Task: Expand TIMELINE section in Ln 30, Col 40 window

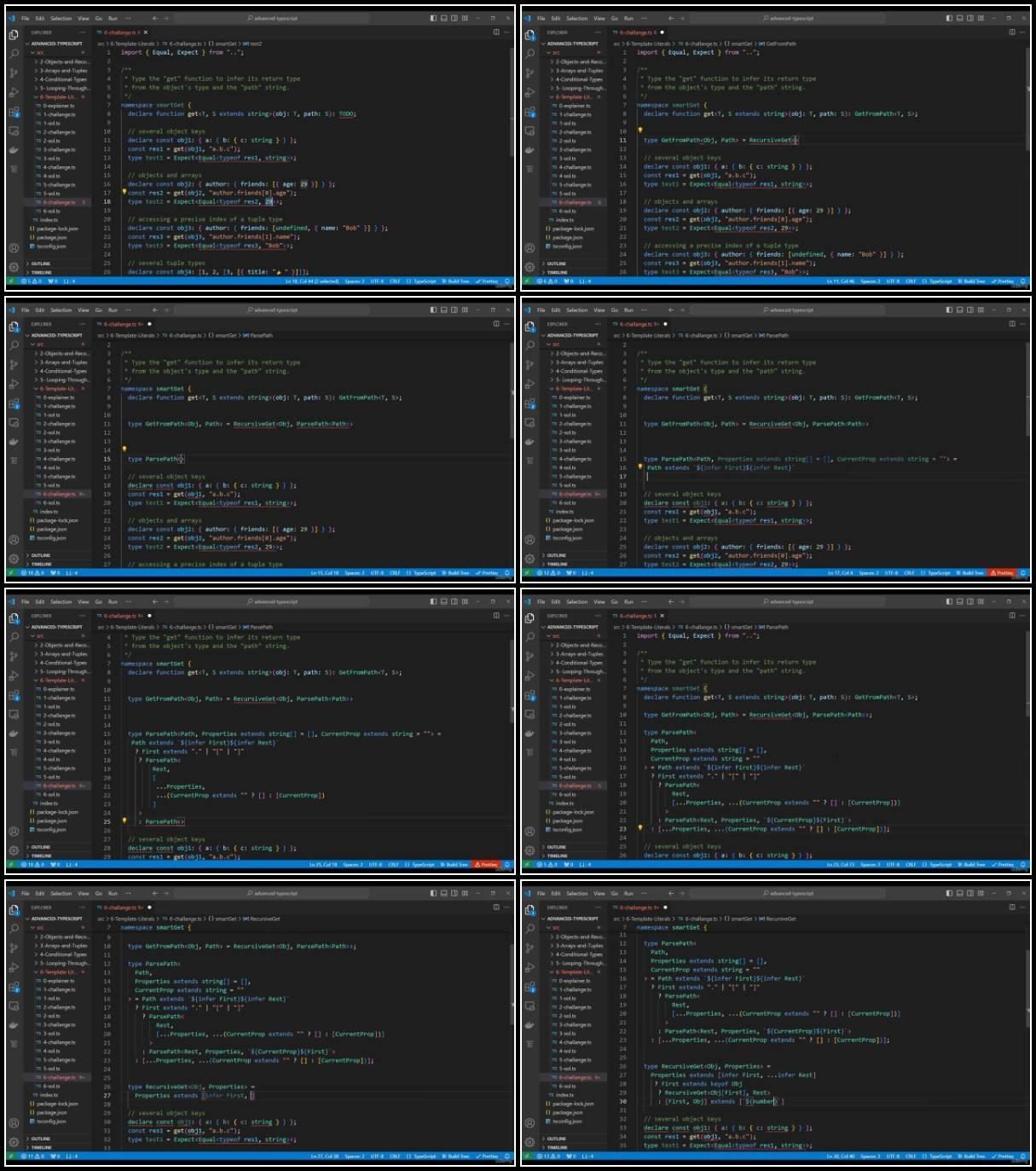Action: [x=575, y=1147]
